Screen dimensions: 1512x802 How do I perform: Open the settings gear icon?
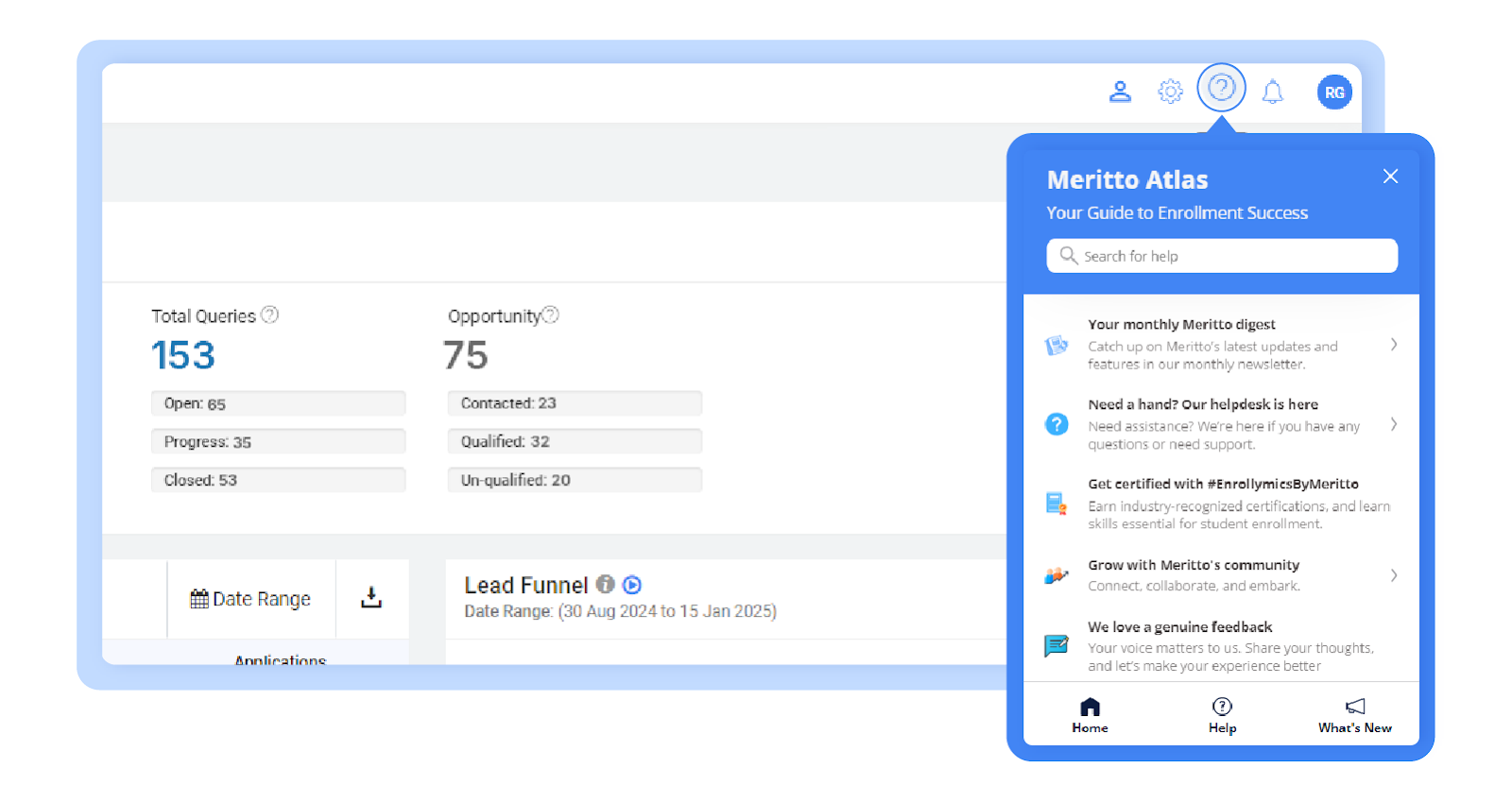1170,92
